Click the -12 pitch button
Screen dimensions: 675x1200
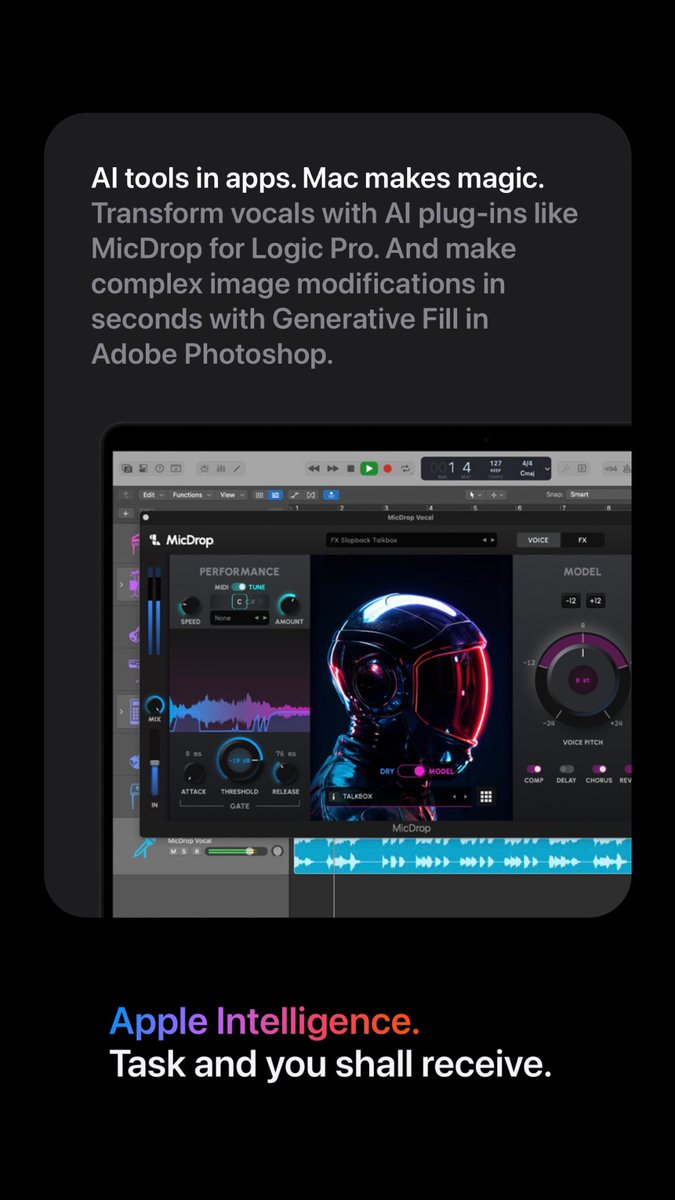coord(570,601)
